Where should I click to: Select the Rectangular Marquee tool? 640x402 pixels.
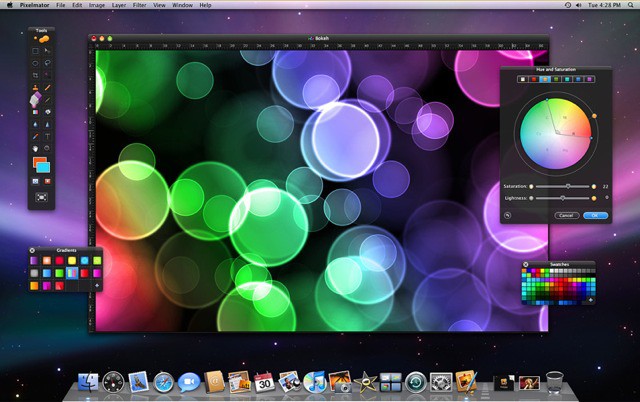[x=36, y=50]
